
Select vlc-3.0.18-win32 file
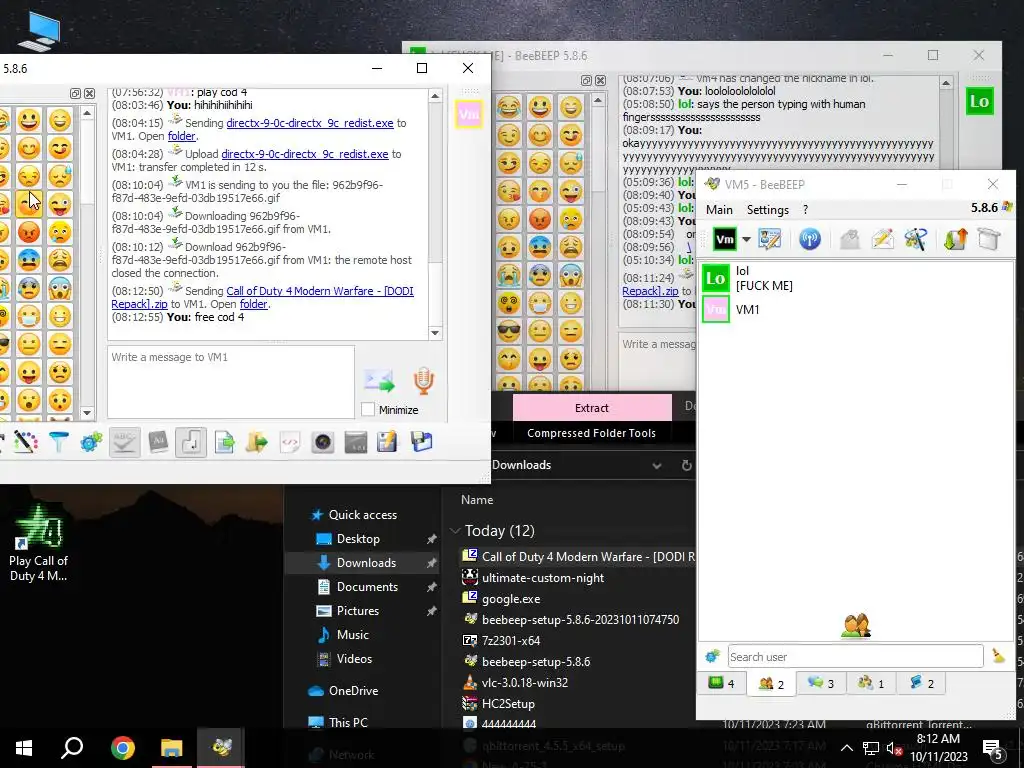click(x=524, y=682)
